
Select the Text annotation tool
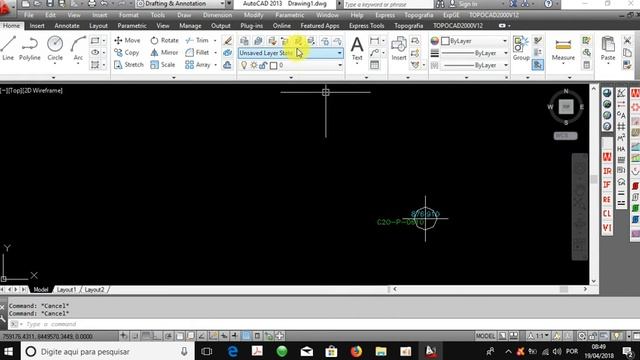357,48
